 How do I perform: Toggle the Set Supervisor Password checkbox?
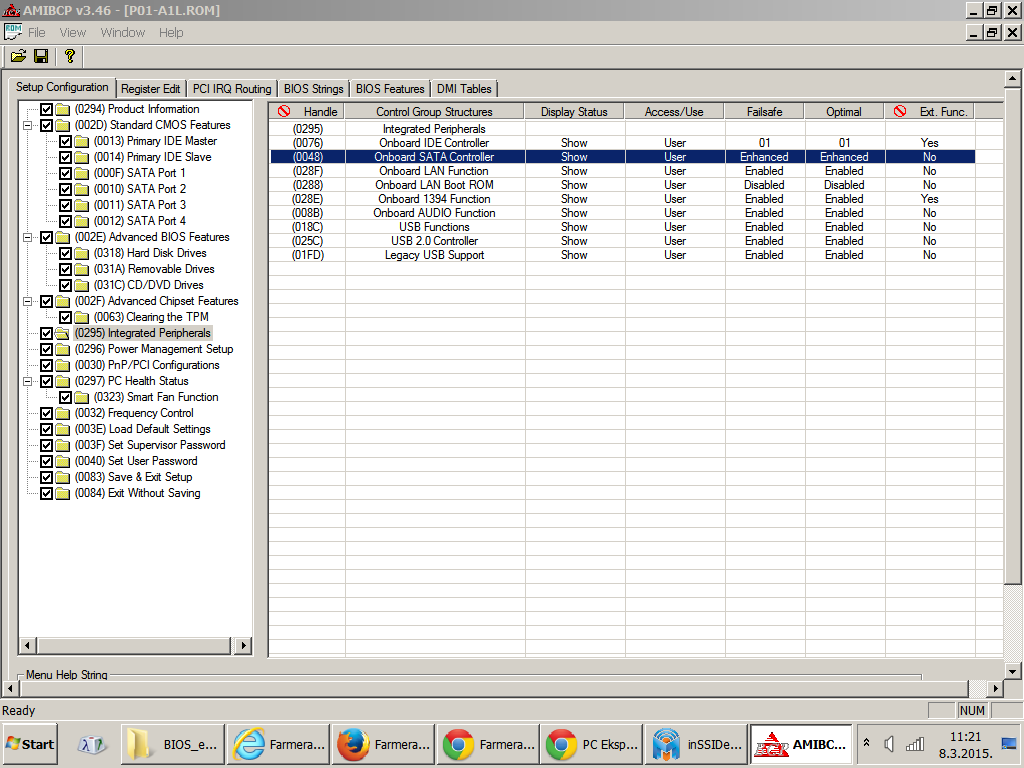point(46,445)
